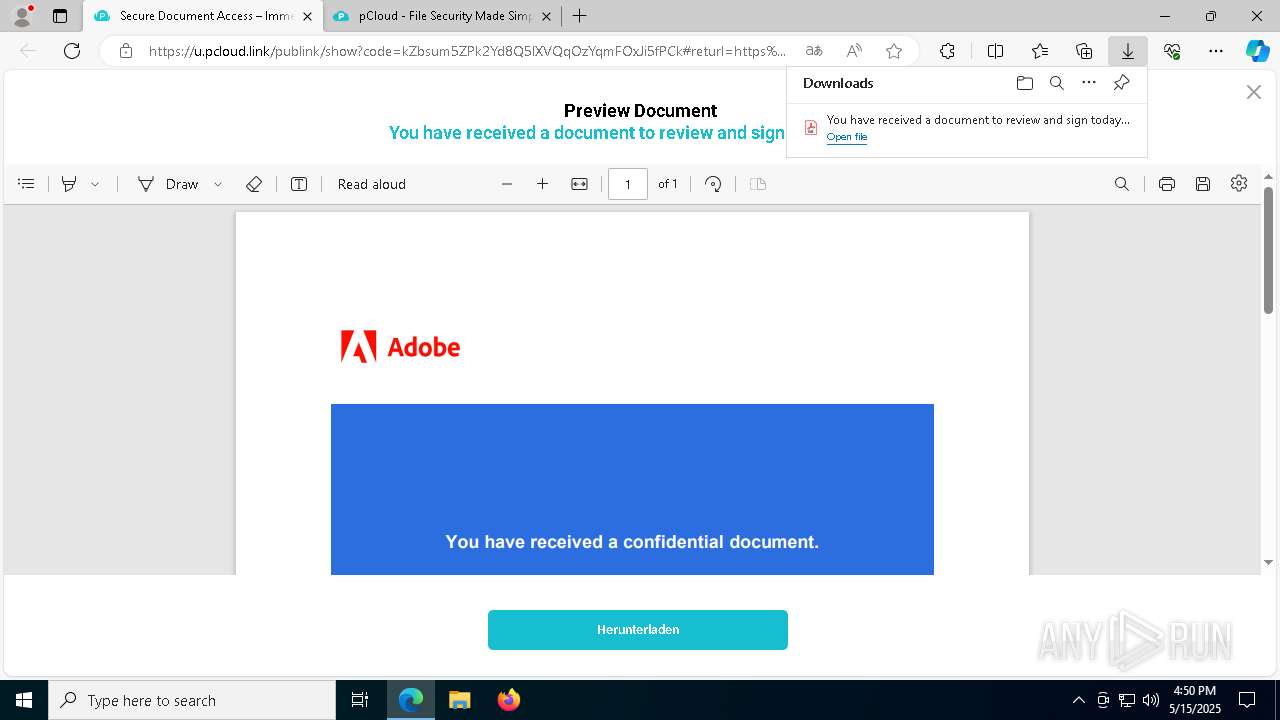The image size is (1280, 720).
Task: Open Task View on taskbar
Action: [360, 700]
